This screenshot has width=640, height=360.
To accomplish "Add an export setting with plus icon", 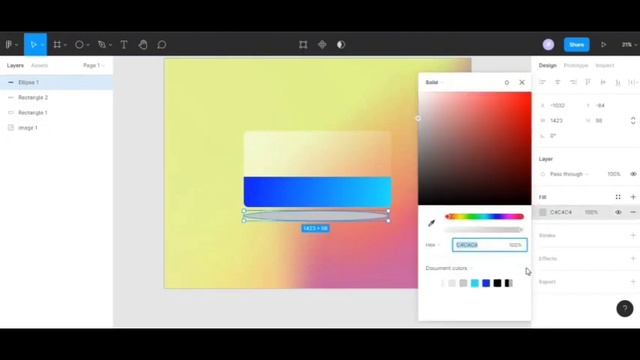I will (633, 282).
